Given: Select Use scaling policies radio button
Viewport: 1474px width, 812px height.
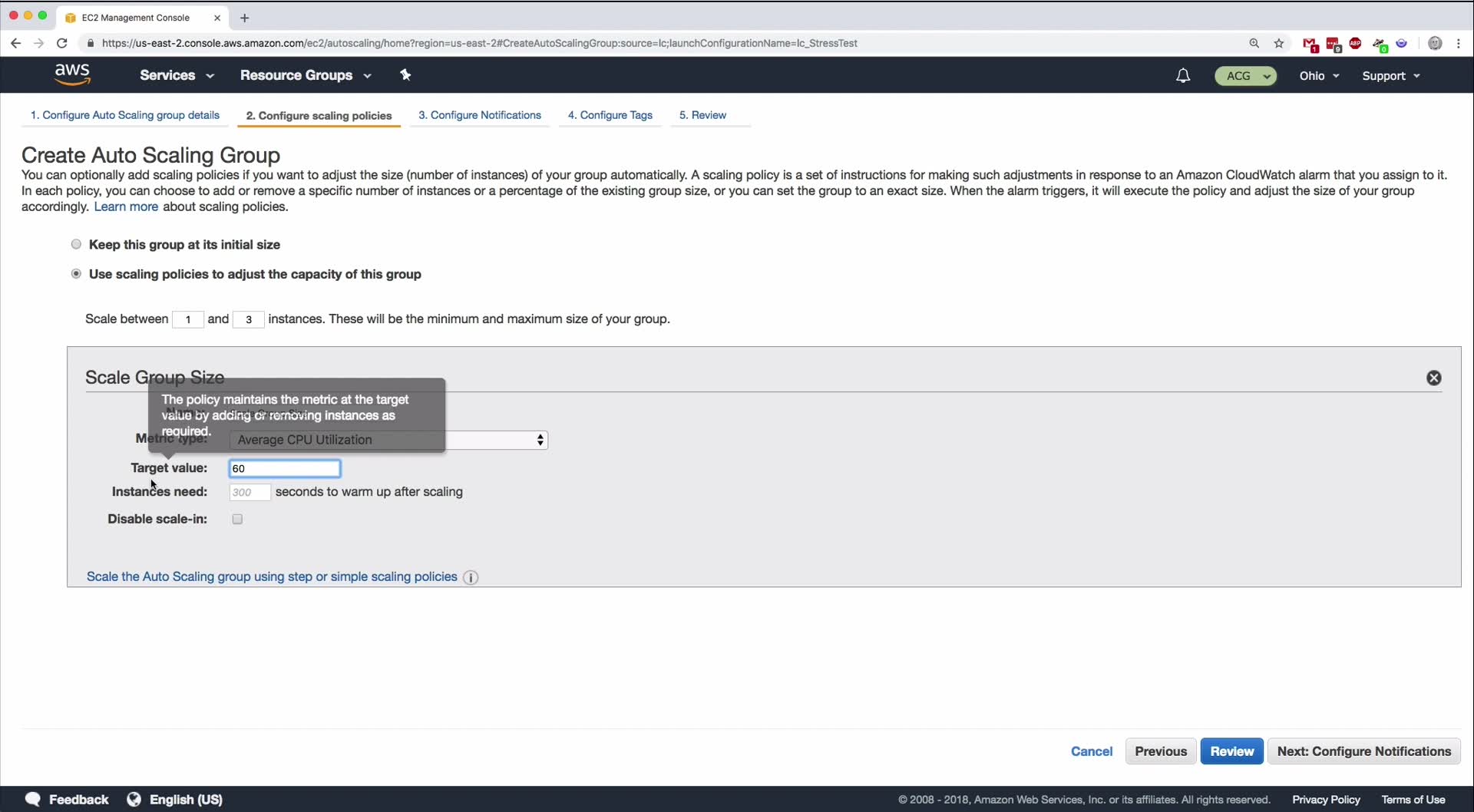Looking at the screenshot, I should click(x=76, y=274).
